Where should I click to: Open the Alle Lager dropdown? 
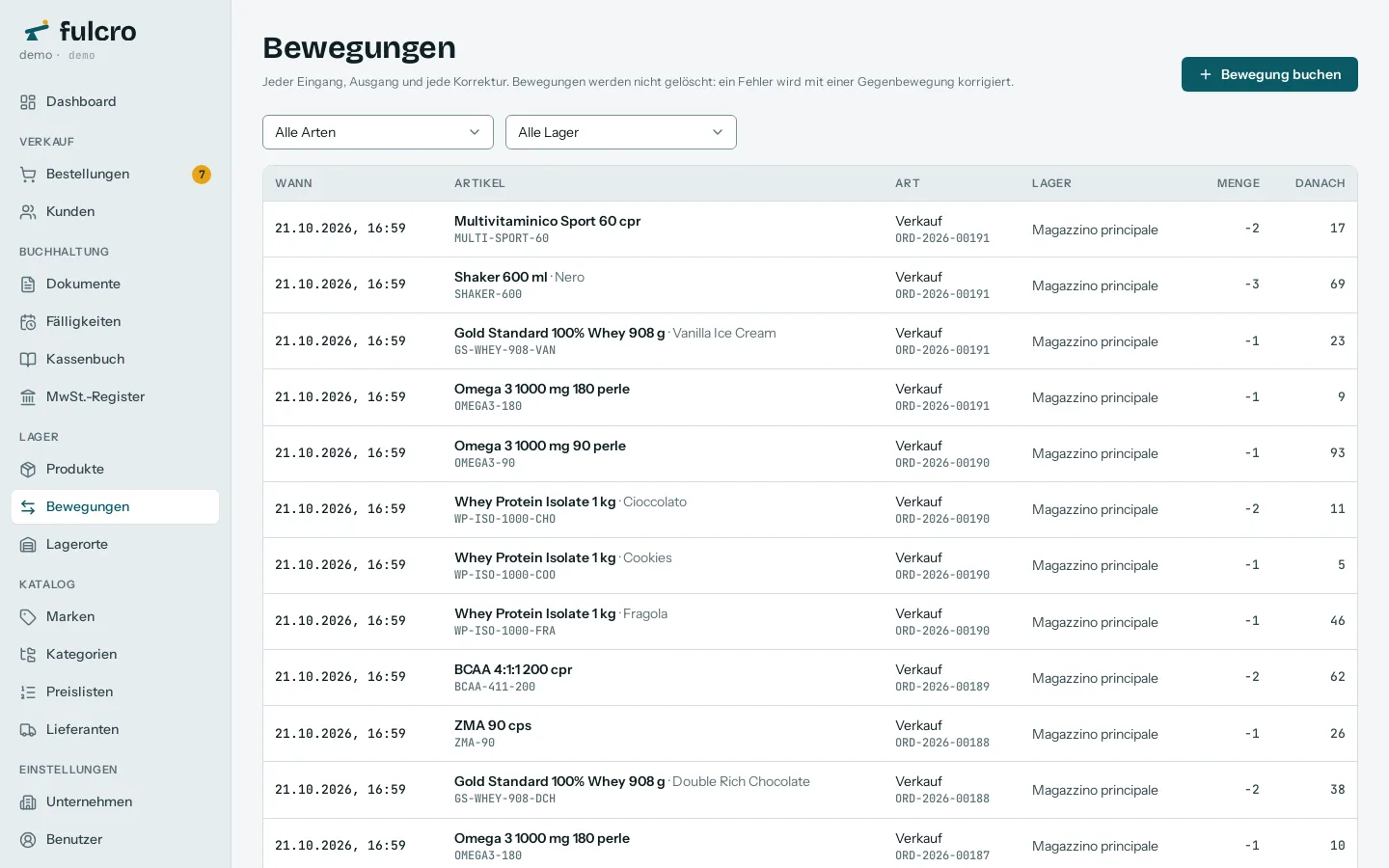click(x=621, y=132)
